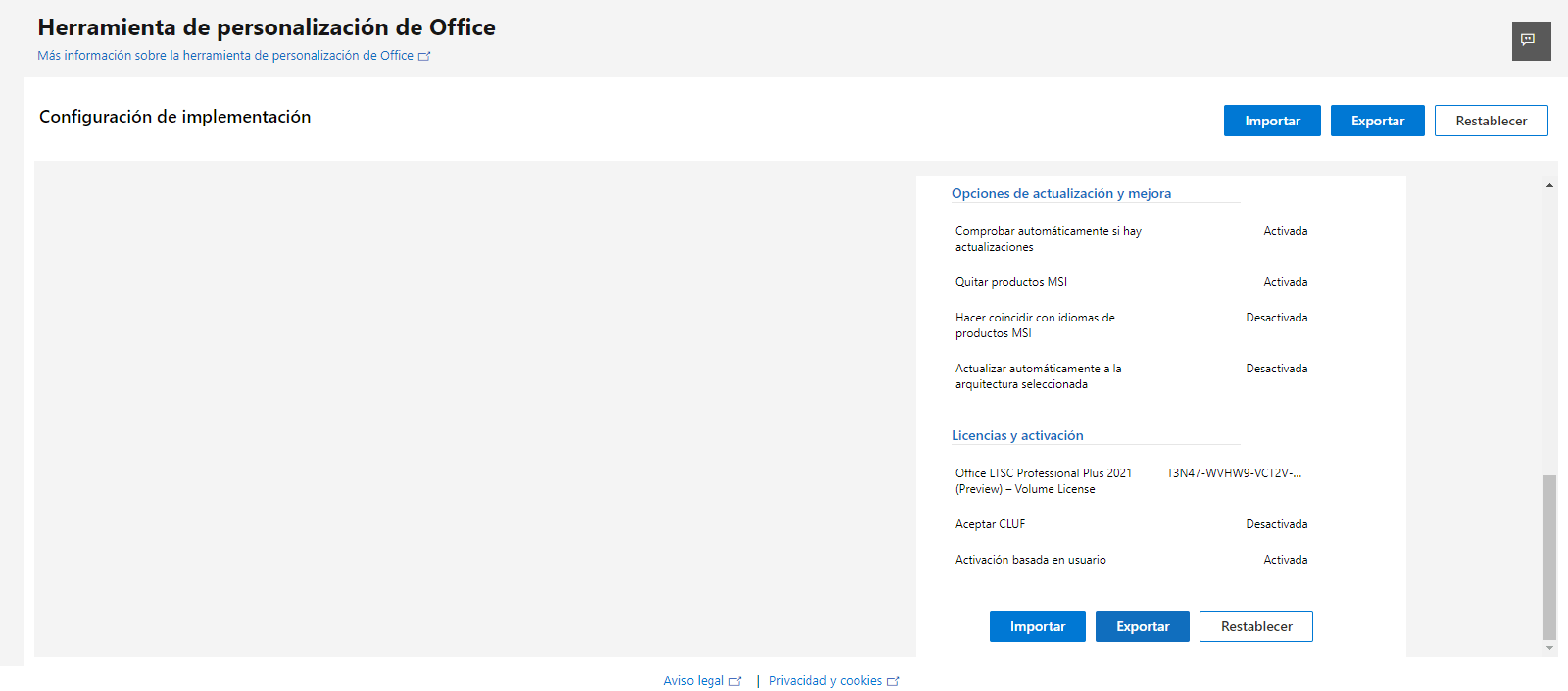Select the 'Opciones de actualización y mejora' heading

(x=1061, y=193)
